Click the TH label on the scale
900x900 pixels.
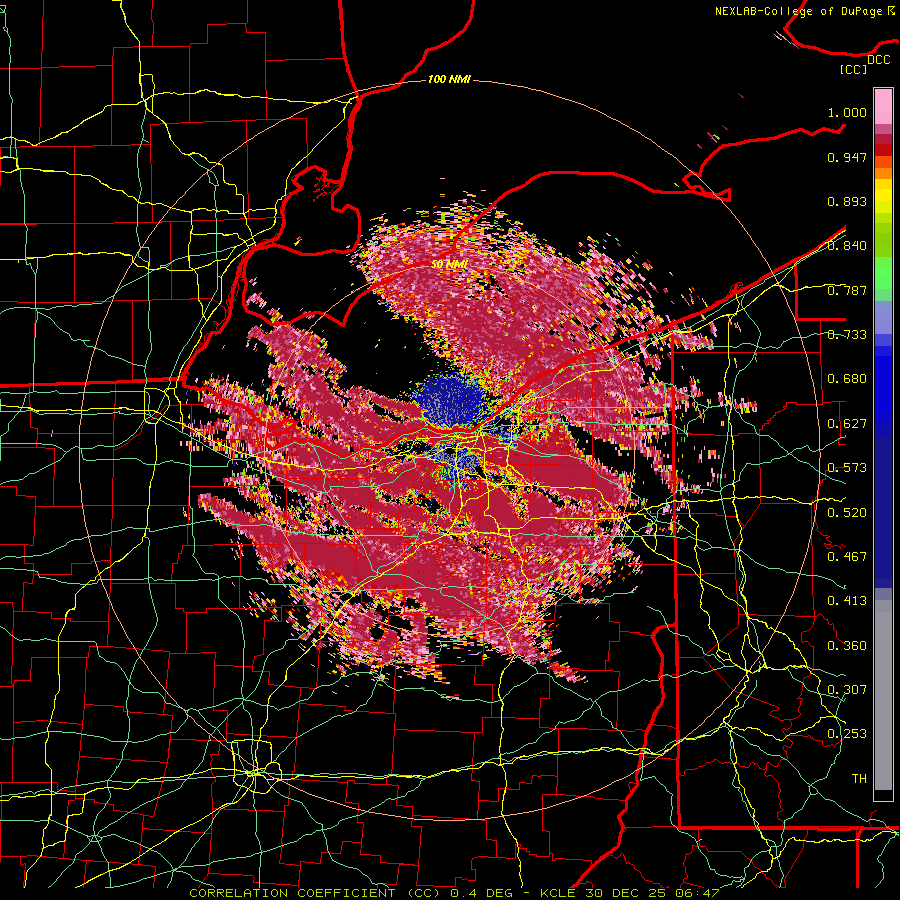coord(859,778)
